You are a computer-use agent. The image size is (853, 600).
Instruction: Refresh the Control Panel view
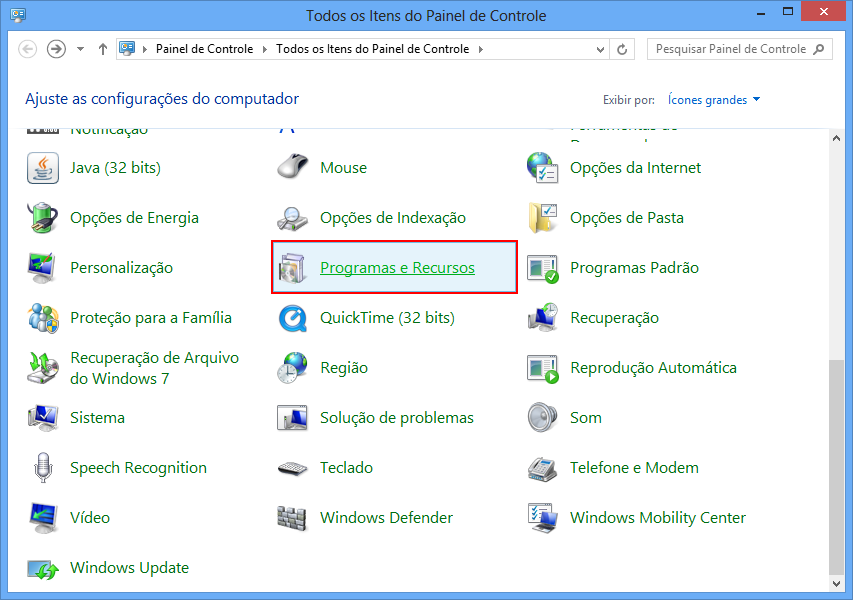coord(622,50)
